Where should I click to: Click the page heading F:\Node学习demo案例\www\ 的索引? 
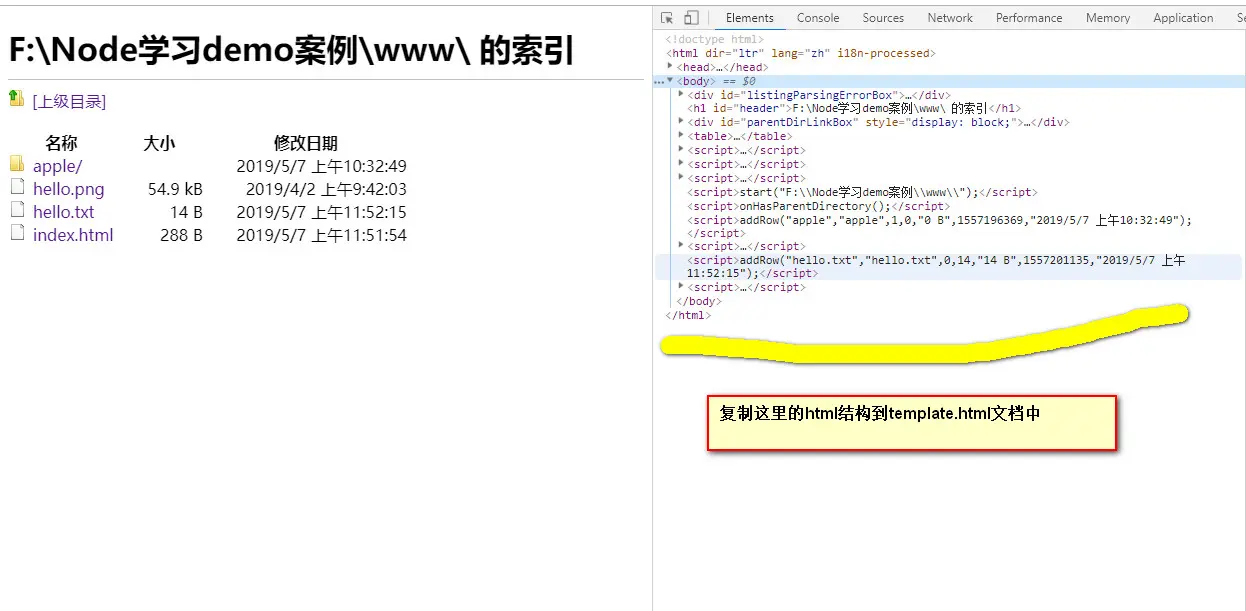pyautogui.click(x=292, y=51)
